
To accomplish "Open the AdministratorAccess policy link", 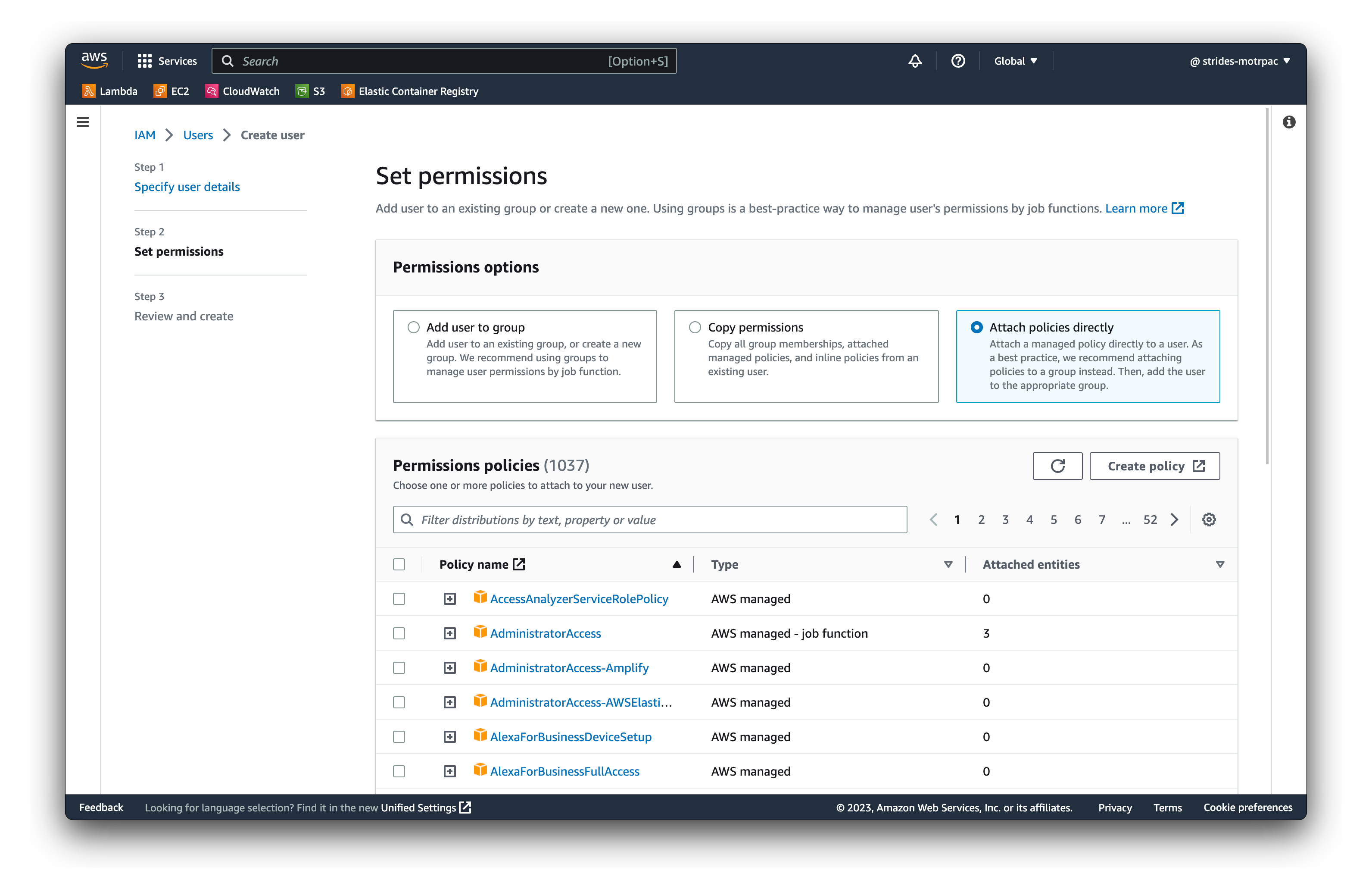I will [546, 633].
